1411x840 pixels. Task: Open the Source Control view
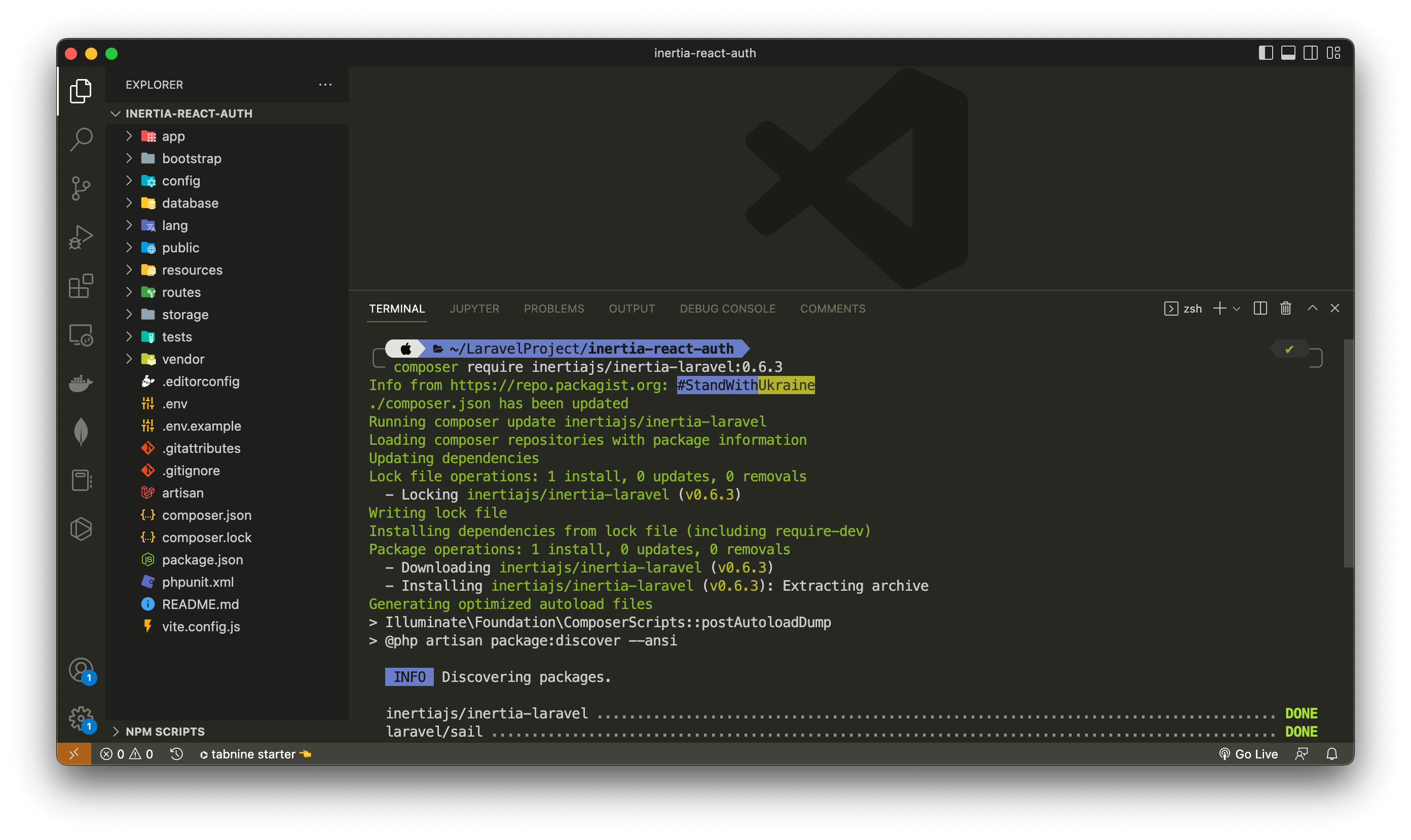tap(81, 188)
